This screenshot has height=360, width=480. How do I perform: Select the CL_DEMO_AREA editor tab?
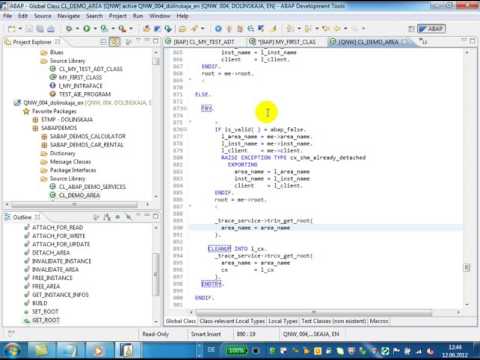[368, 42]
